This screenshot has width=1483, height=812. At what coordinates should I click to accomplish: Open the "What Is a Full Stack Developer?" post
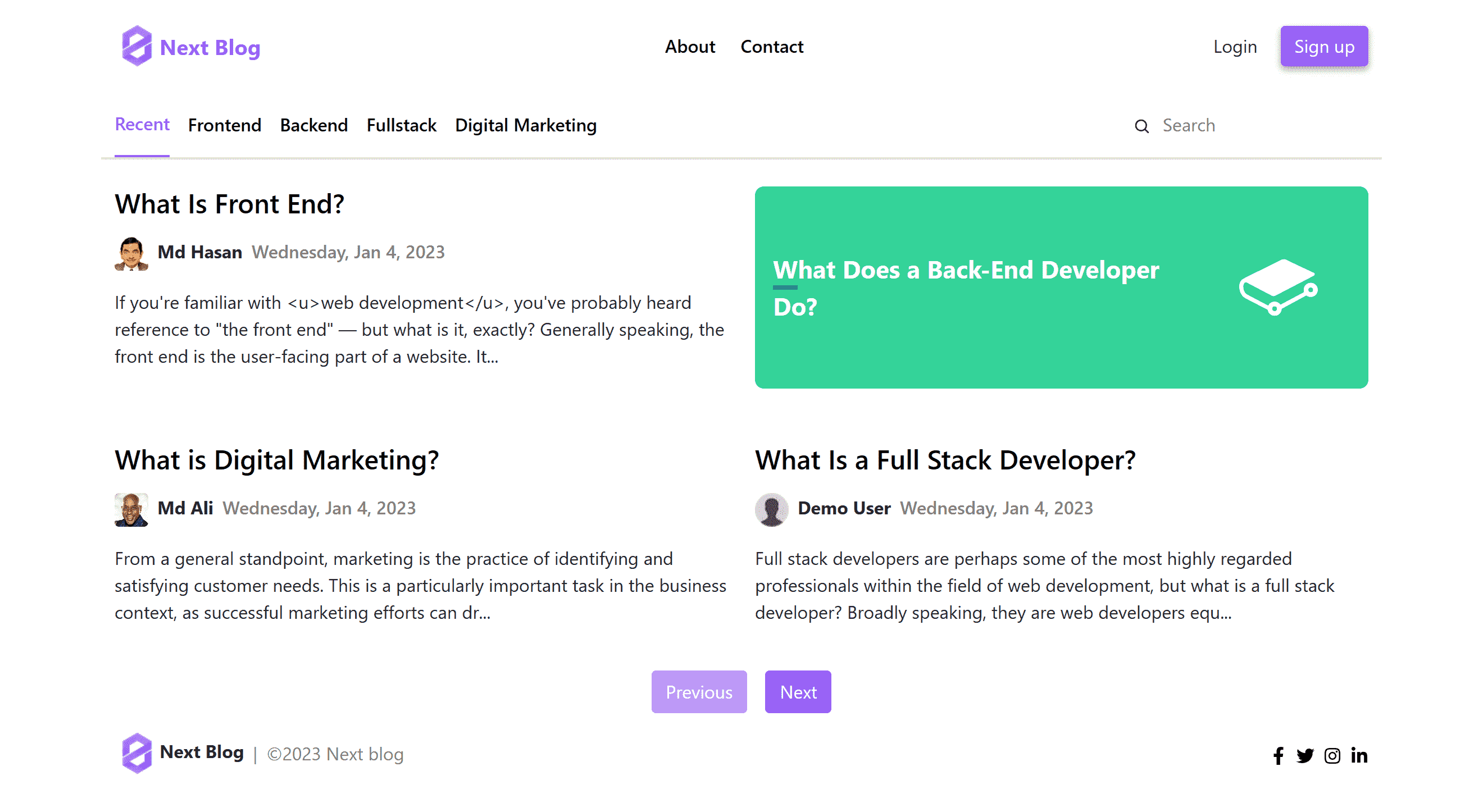[945, 460]
